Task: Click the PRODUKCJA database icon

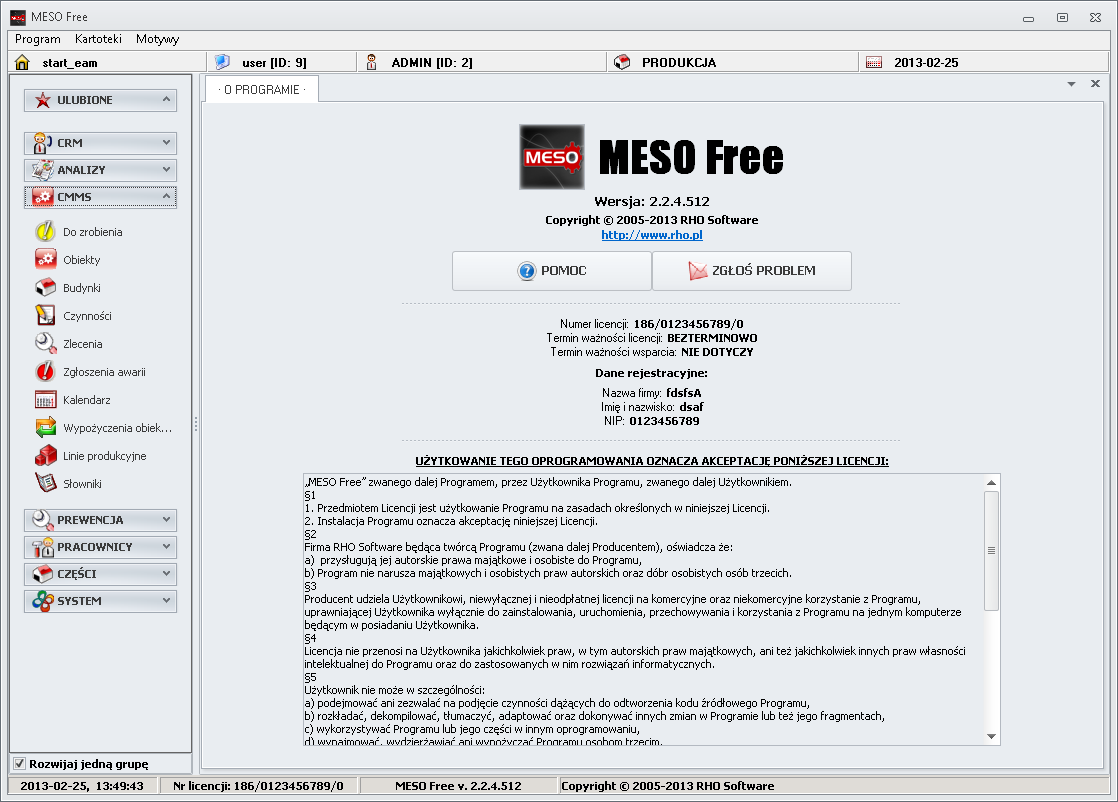Action: pyautogui.click(x=622, y=62)
